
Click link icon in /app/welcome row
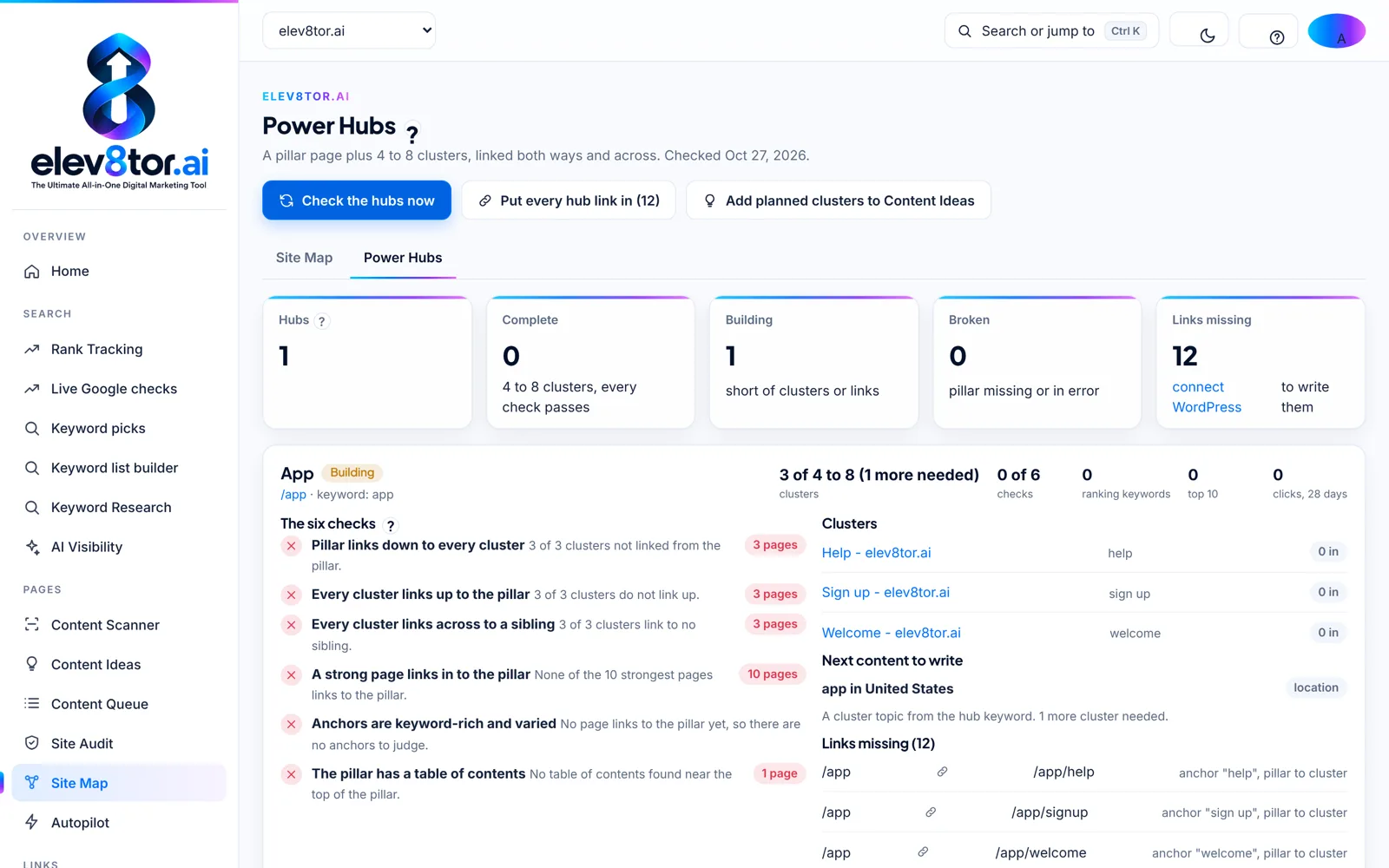pos(923,852)
